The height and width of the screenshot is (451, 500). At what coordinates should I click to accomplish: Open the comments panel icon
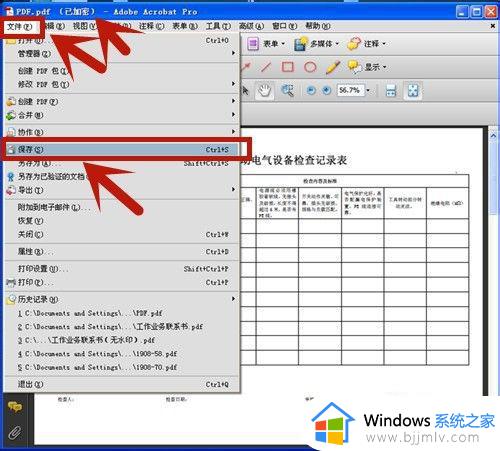[15, 407]
